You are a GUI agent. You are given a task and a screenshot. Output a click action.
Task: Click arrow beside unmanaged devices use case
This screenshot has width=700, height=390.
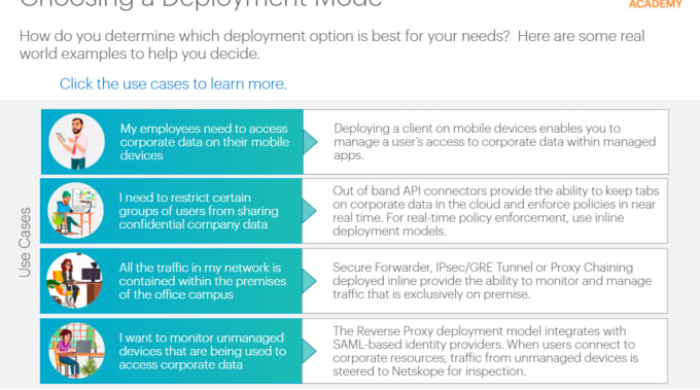(309, 351)
